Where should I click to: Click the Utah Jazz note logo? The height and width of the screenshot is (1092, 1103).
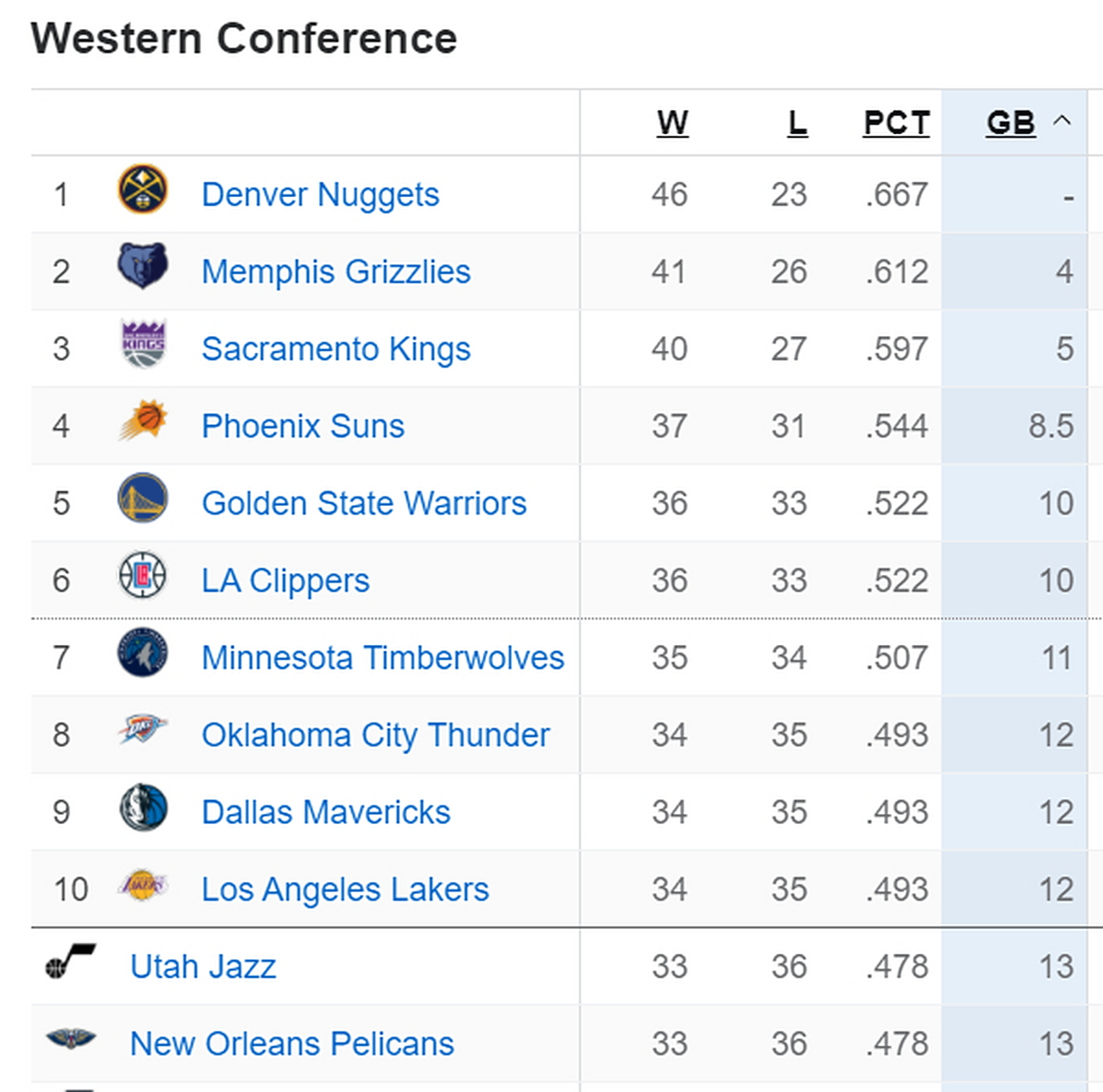(x=70, y=961)
